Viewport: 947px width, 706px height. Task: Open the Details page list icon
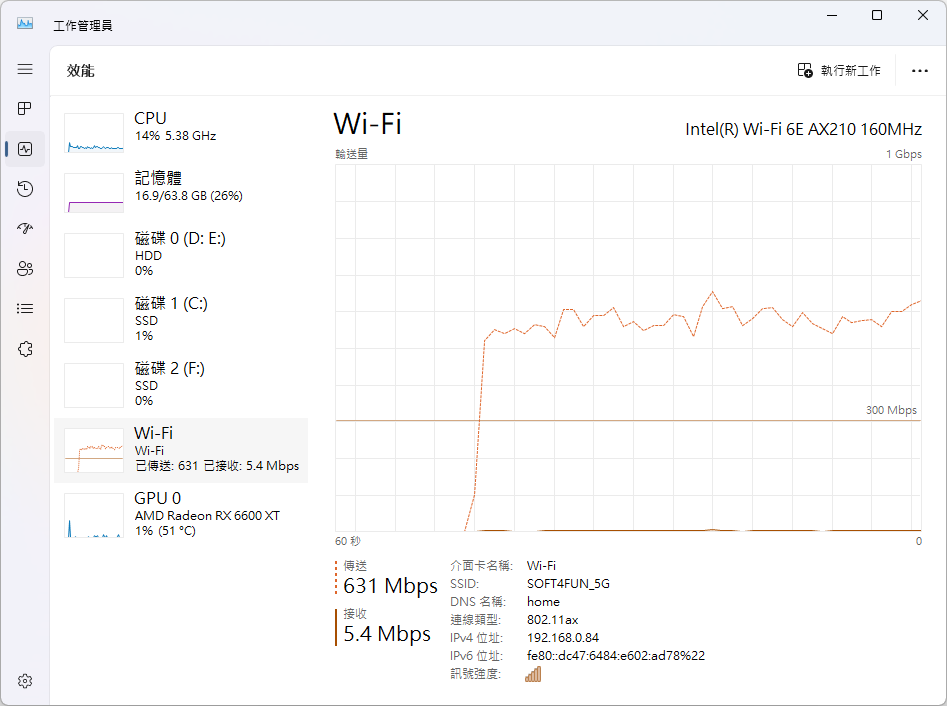coord(25,309)
